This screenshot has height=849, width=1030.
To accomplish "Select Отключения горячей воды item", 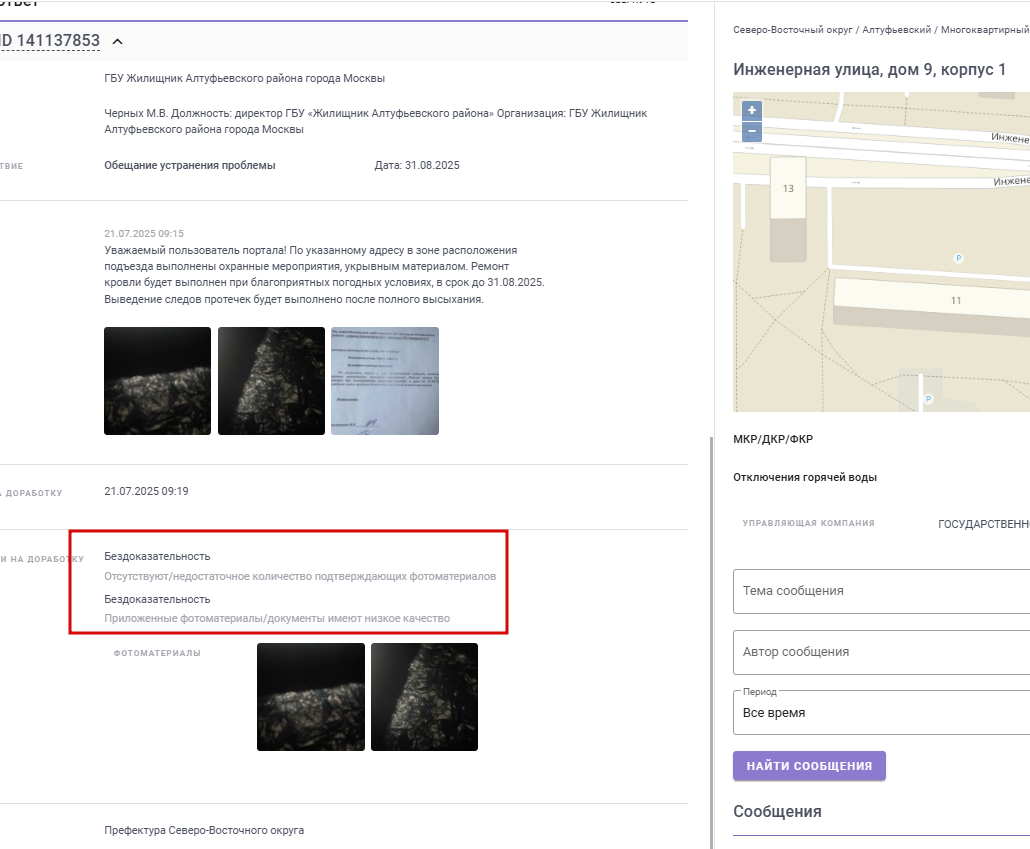I will [x=805, y=477].
